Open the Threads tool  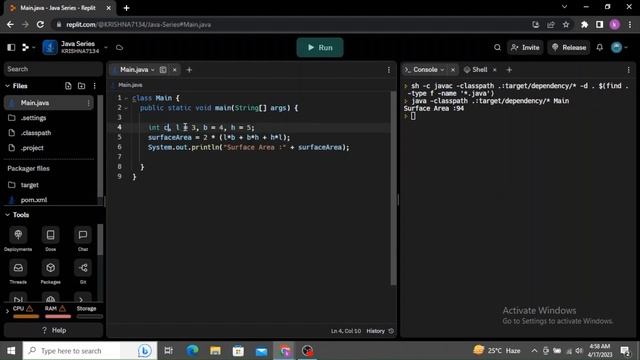coord(18,272)
